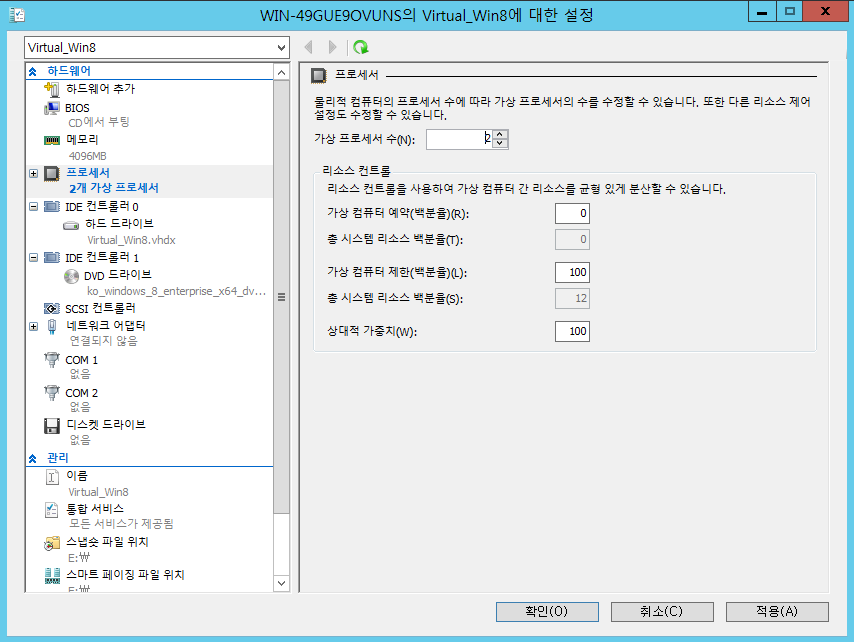Image resolution: width=854 pixels, height=642 pixels.
Task: Click the window title bar app icon
Action: pos(17,15)
